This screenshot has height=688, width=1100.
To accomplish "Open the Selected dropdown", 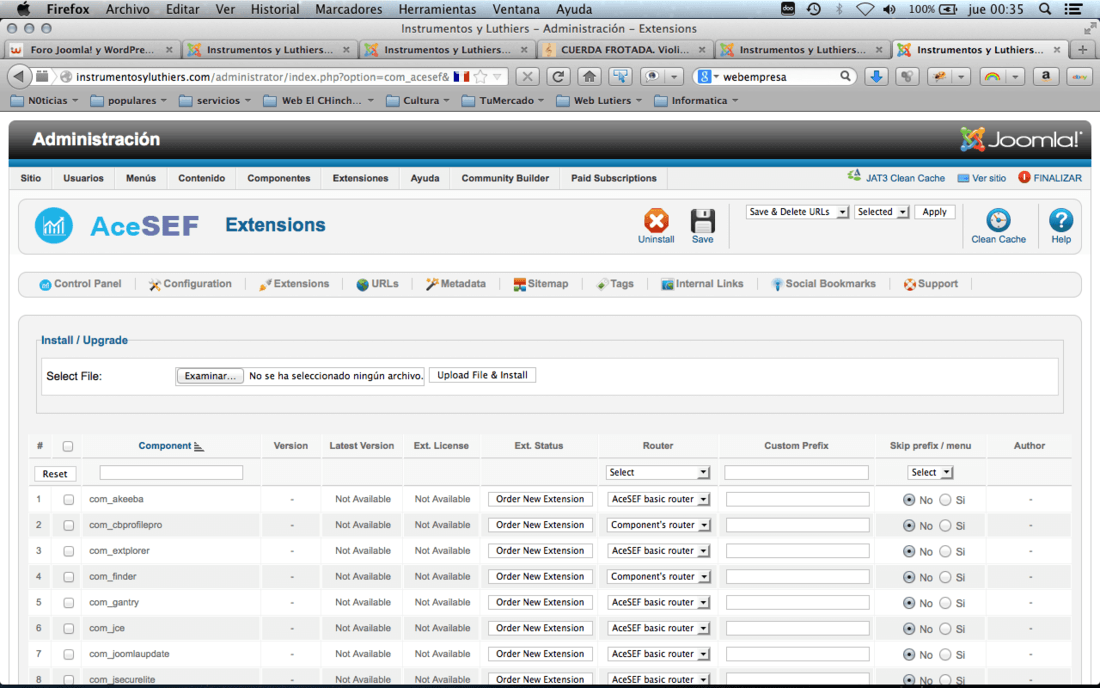I will [x=882, y=212].
